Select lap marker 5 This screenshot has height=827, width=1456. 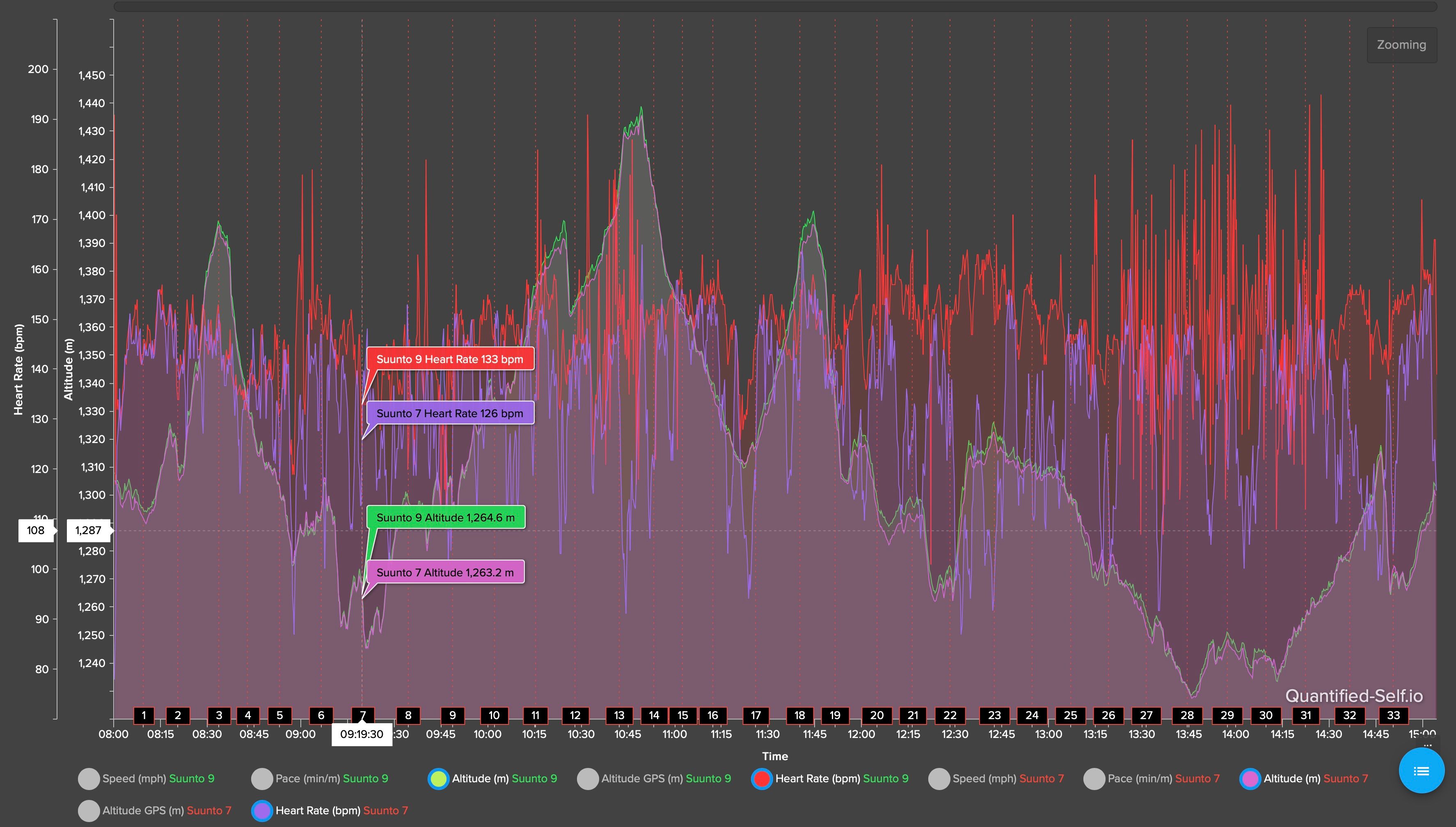[279, 716]
